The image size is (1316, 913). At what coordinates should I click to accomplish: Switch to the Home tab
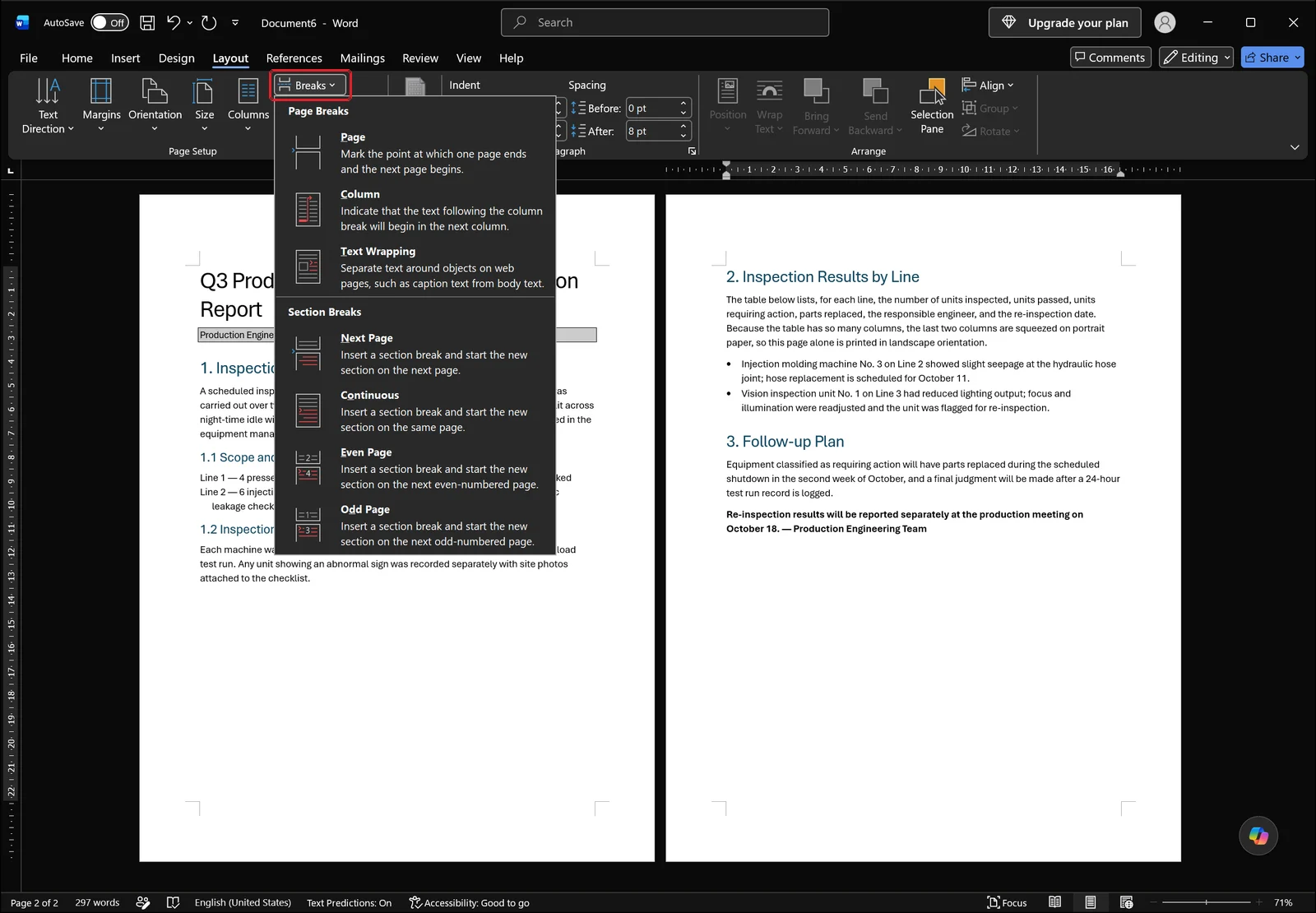point(76,58)
